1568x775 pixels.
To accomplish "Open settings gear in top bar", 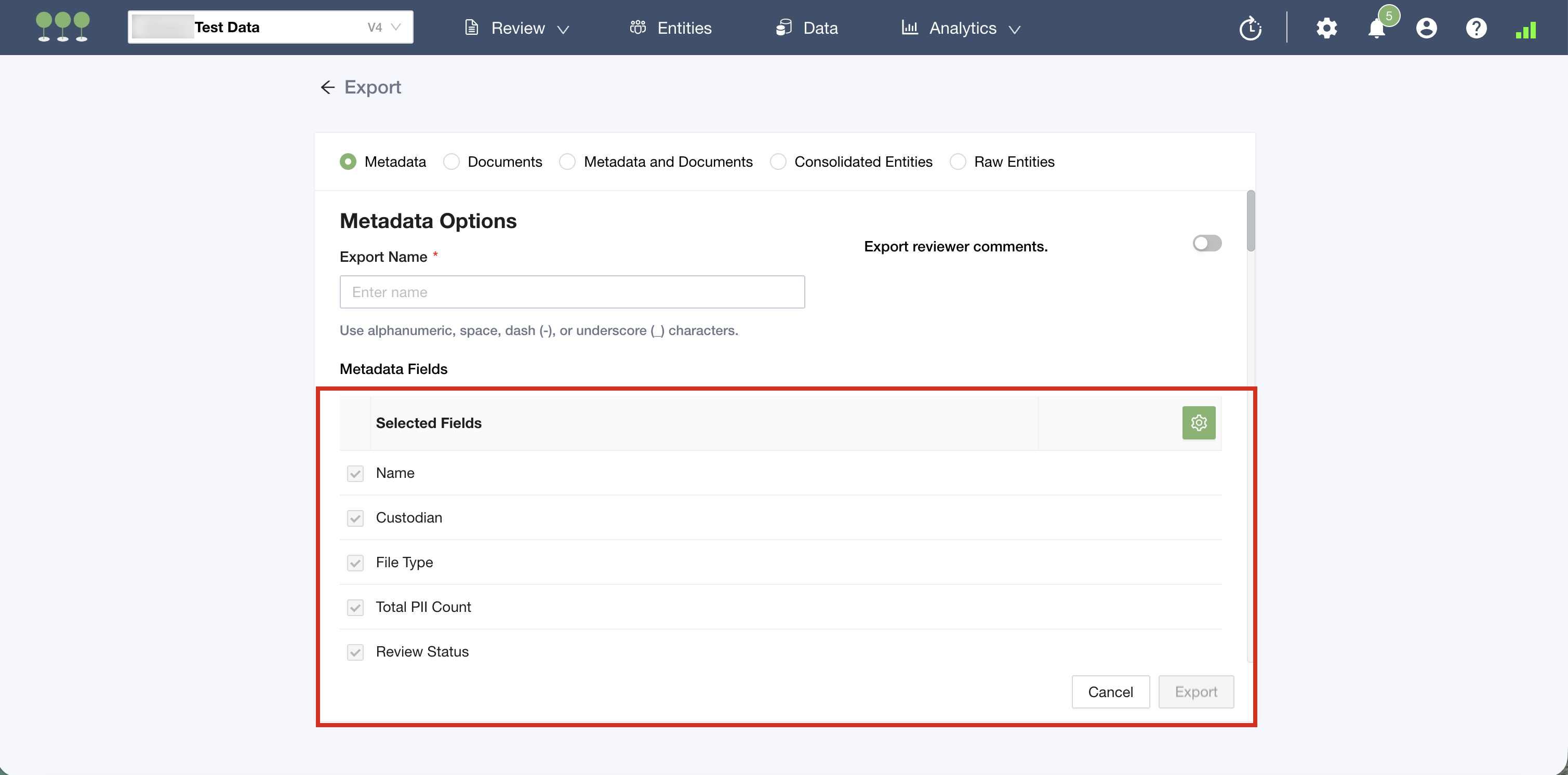I will pyautogui.click(x=1326, y=28).
